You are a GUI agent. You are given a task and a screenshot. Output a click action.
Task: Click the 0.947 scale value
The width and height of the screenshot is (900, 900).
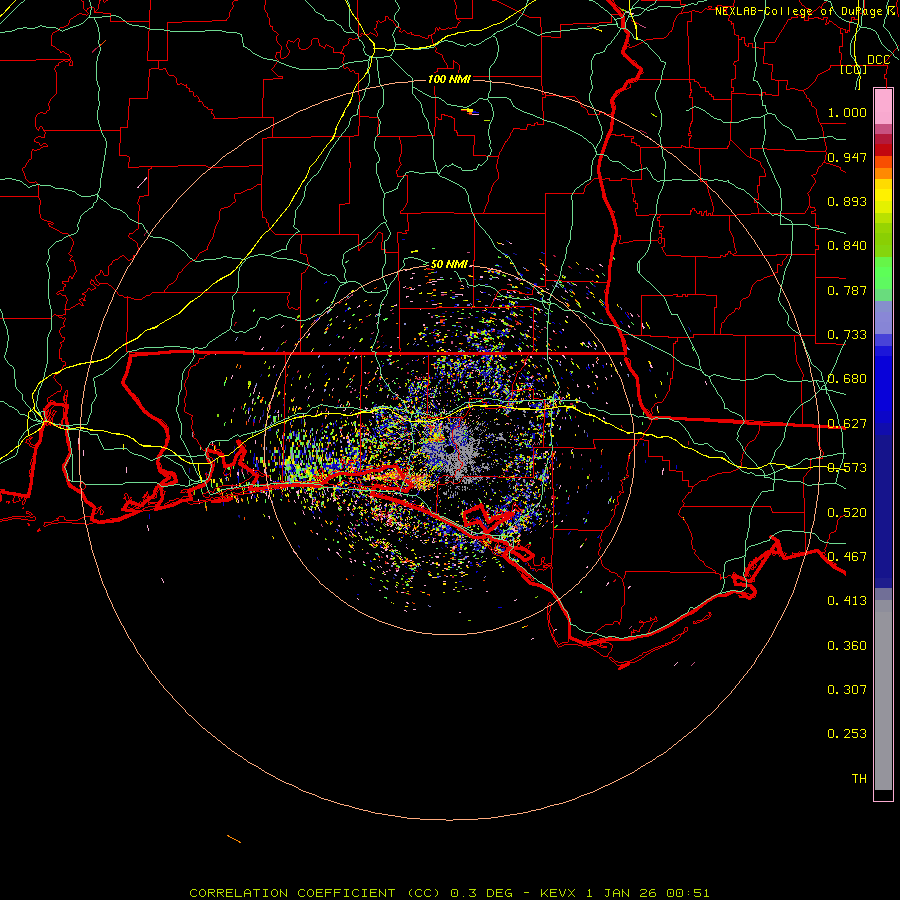point(847,157)
